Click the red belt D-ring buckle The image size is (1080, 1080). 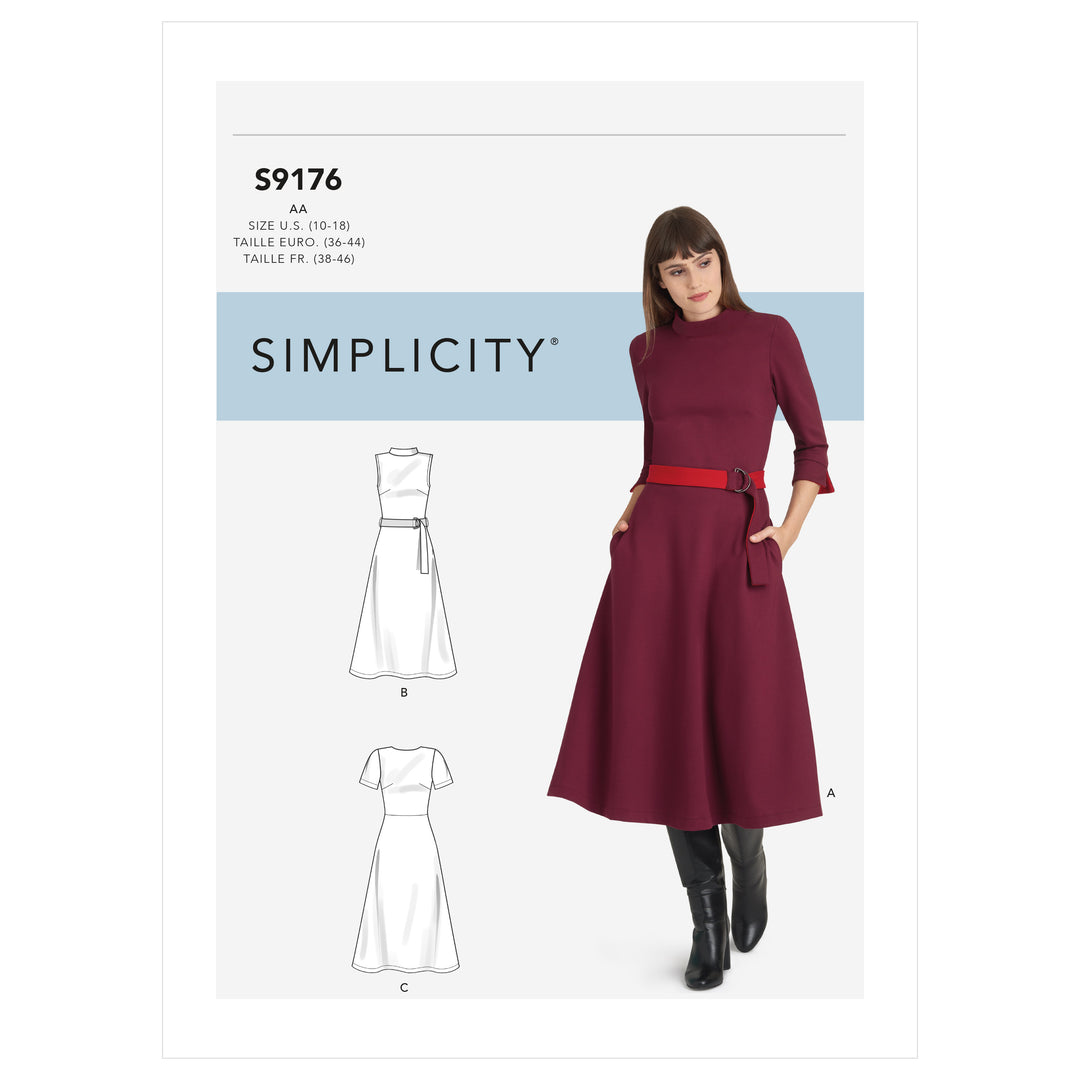(743, 480)
